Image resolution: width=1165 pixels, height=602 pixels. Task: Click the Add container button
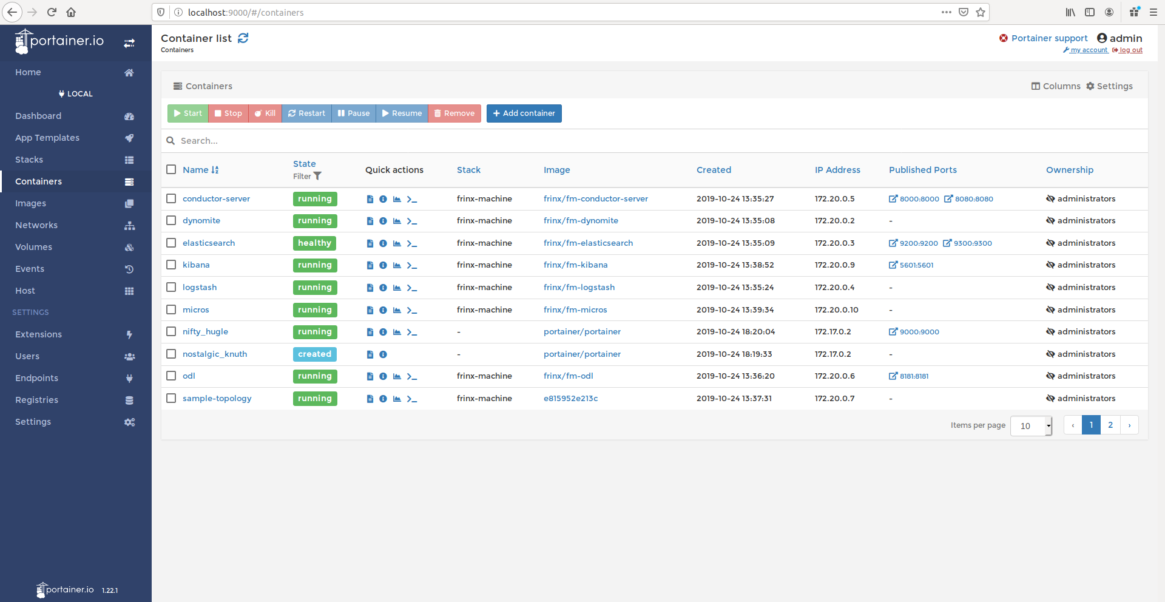coord(524,114)
